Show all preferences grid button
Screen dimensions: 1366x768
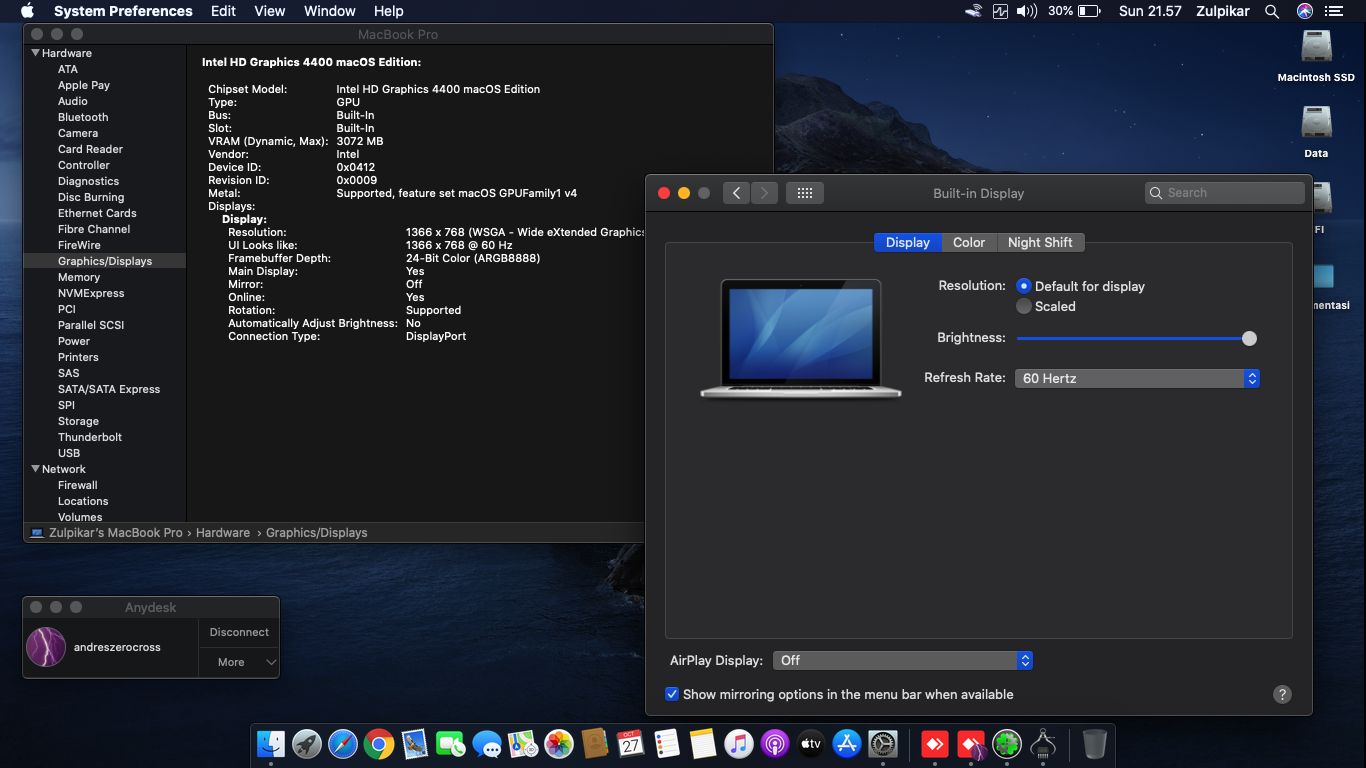(805, 193)
